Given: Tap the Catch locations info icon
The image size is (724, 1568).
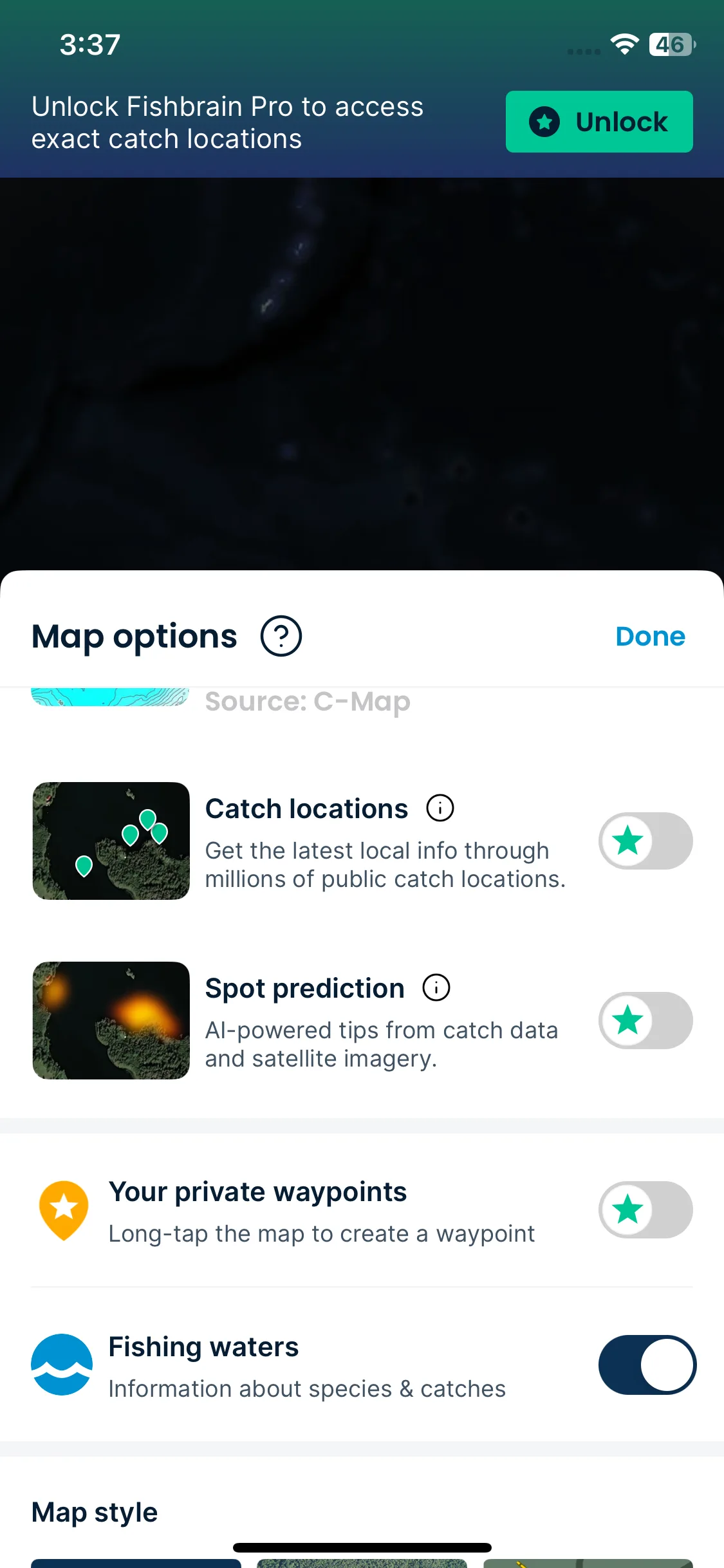Looking at the screenshot, I should pyautogui.click(x=440, y=808).
